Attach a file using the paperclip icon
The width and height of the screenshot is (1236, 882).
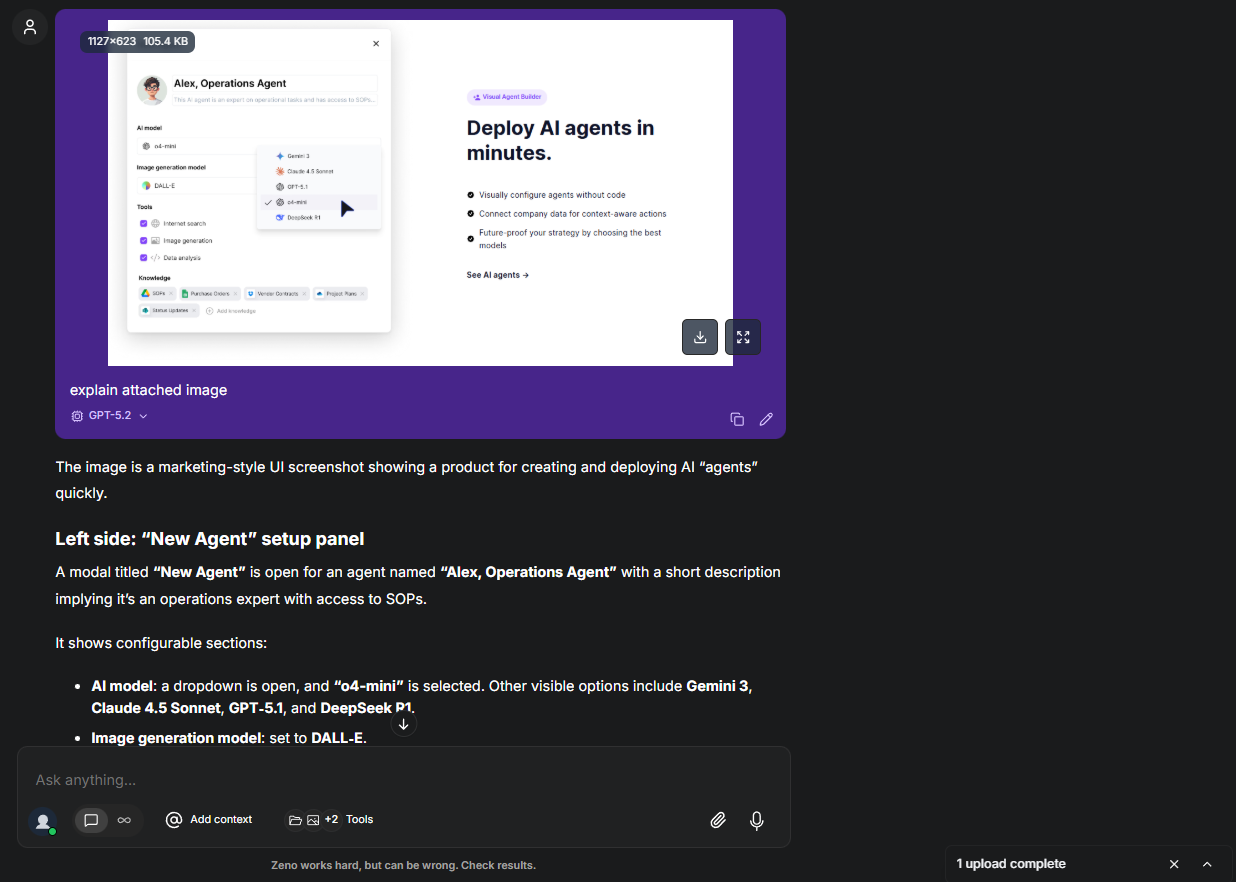click(718, 820)
